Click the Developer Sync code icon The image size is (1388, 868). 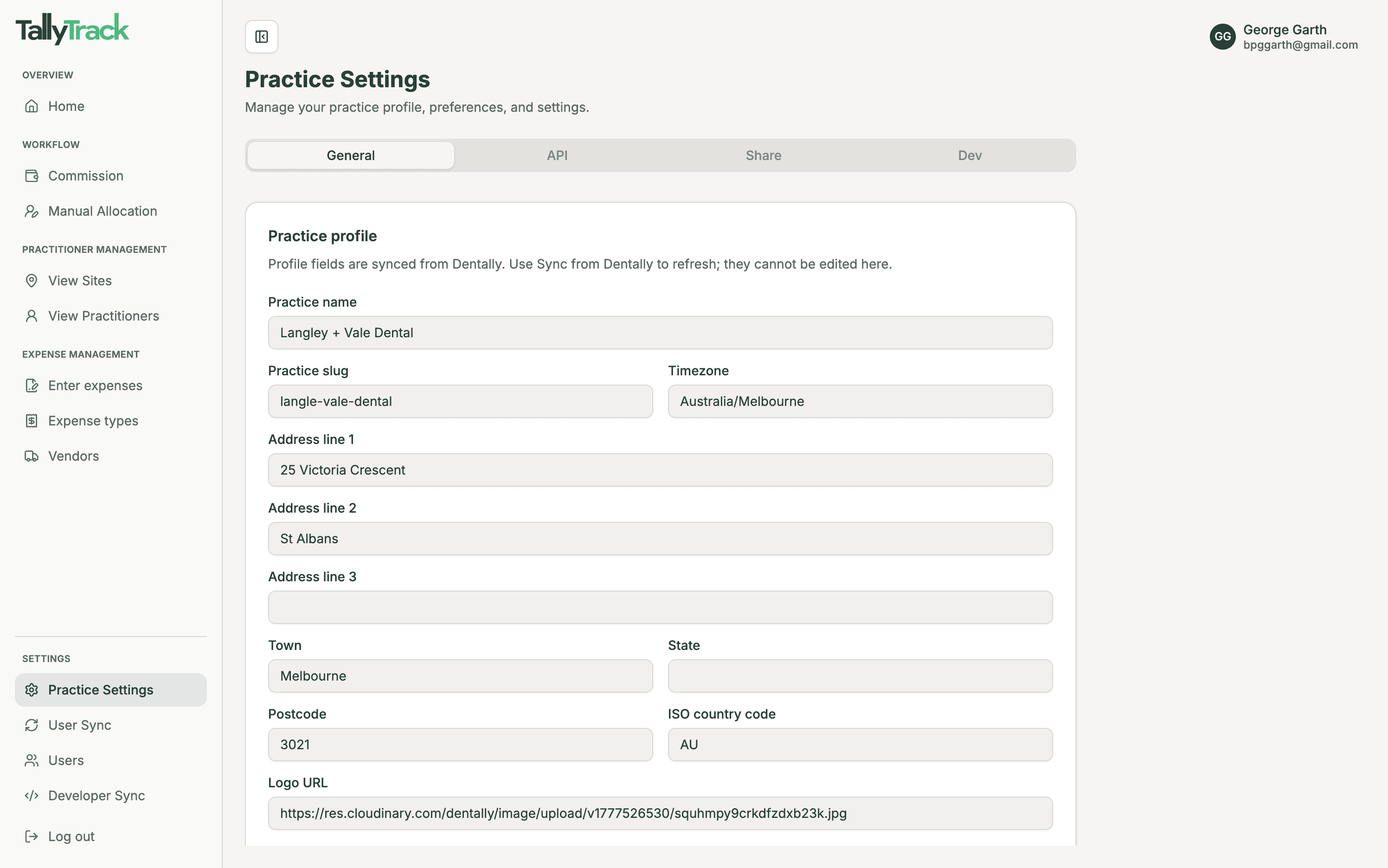pyautogui.click(x=32, y=796)
